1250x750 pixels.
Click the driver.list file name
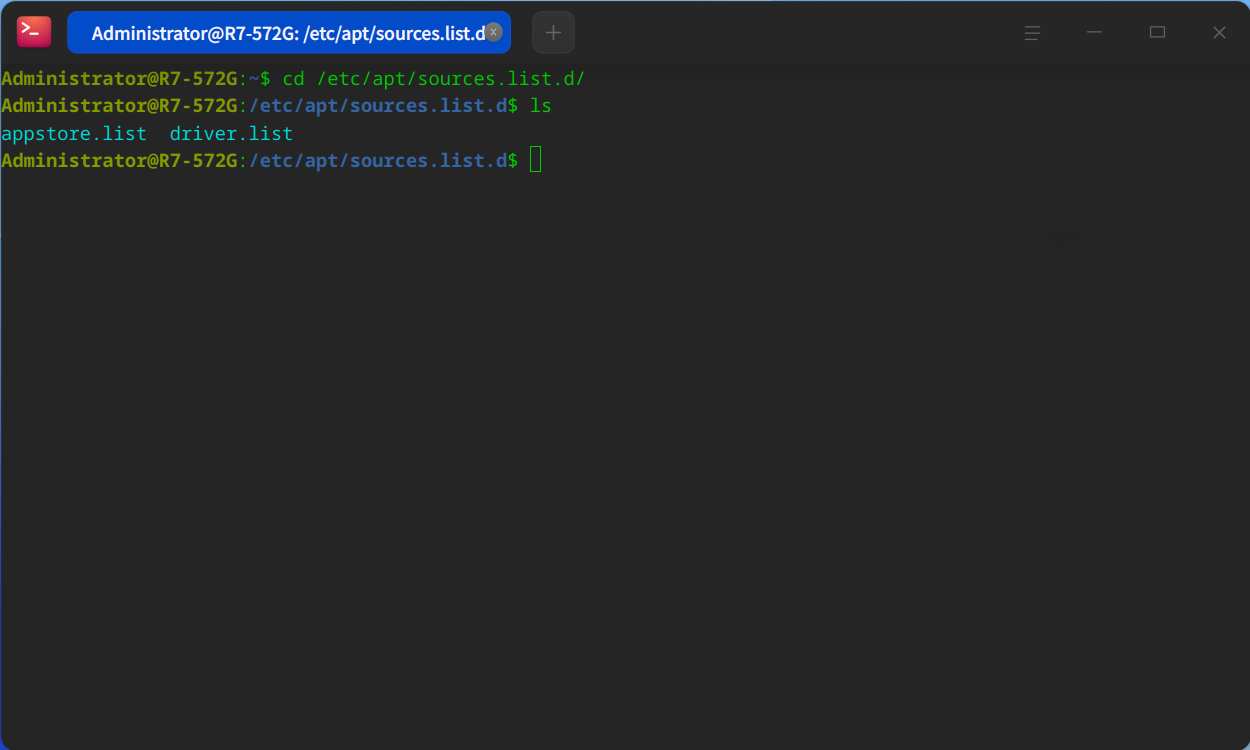231,133
